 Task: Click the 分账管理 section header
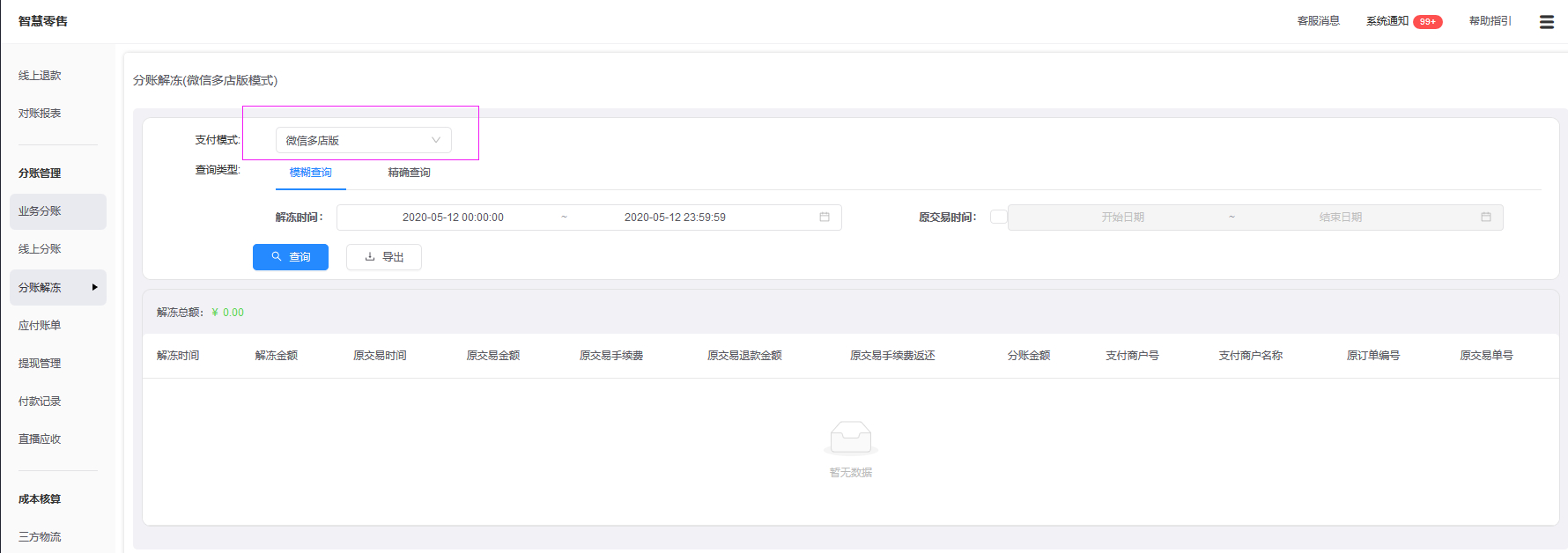click(40, 173)
